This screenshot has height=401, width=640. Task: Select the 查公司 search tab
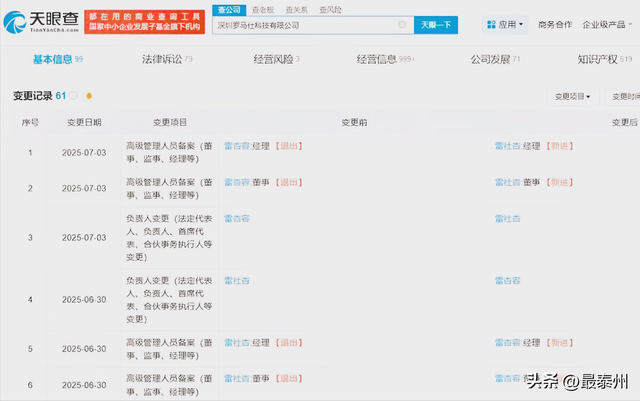click(229, 10)
